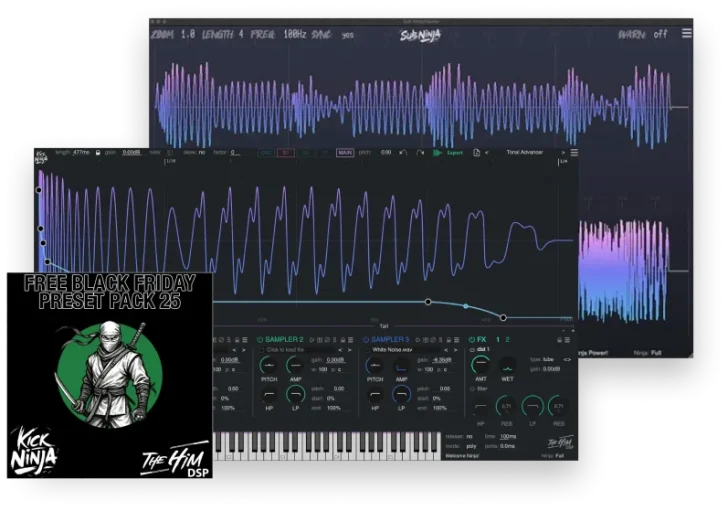Select the MAIN view button
The width and height of the screenshot is (728, 511).
pos(344,153)
